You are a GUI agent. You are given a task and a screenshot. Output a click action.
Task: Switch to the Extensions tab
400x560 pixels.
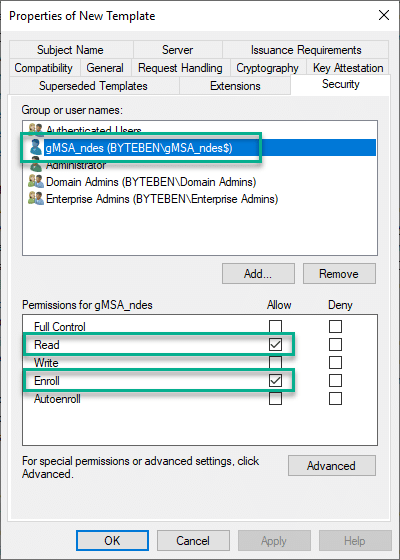(235, 86)
